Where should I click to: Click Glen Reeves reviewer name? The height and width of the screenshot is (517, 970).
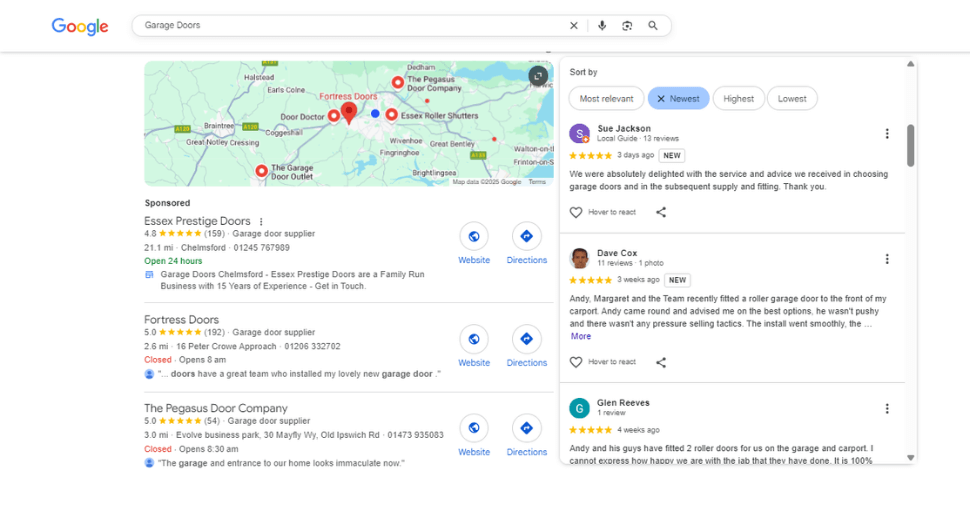pos(623,403)
